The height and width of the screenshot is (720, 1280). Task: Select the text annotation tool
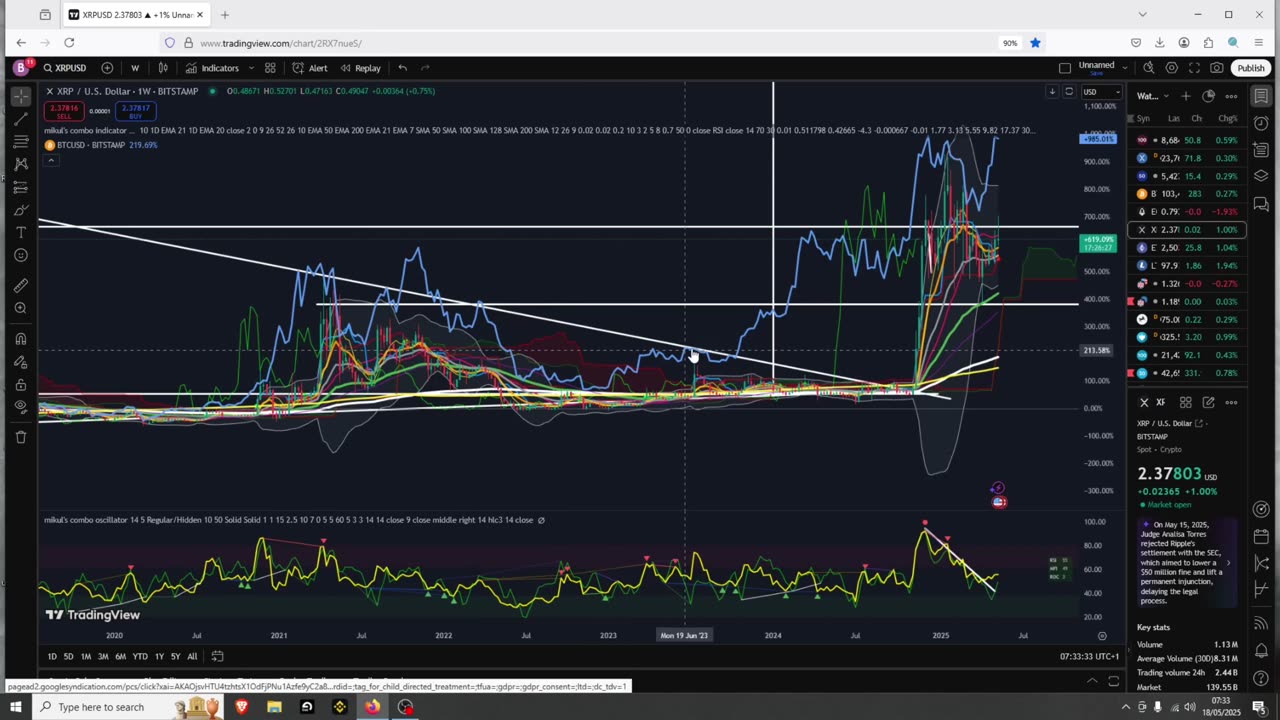click(21, 232)
